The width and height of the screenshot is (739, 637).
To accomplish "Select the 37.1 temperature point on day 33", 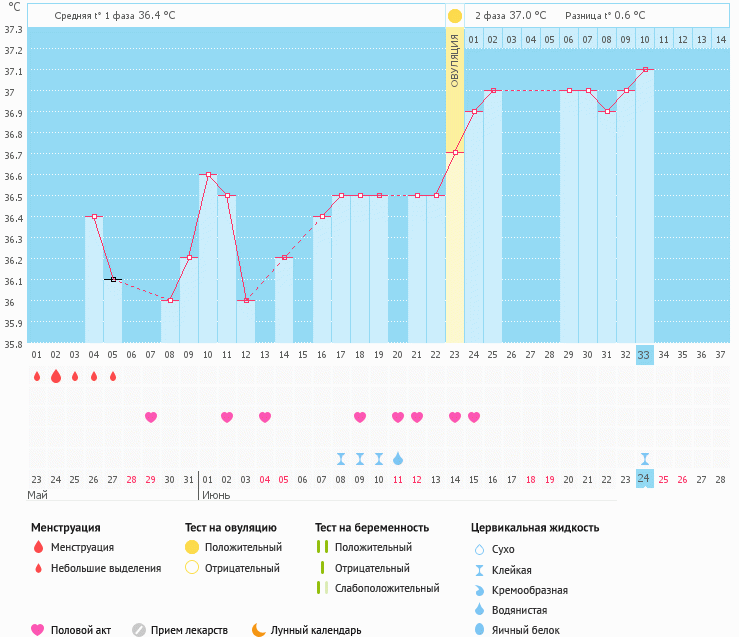I will pyautogui.click(x=645, y=70).
